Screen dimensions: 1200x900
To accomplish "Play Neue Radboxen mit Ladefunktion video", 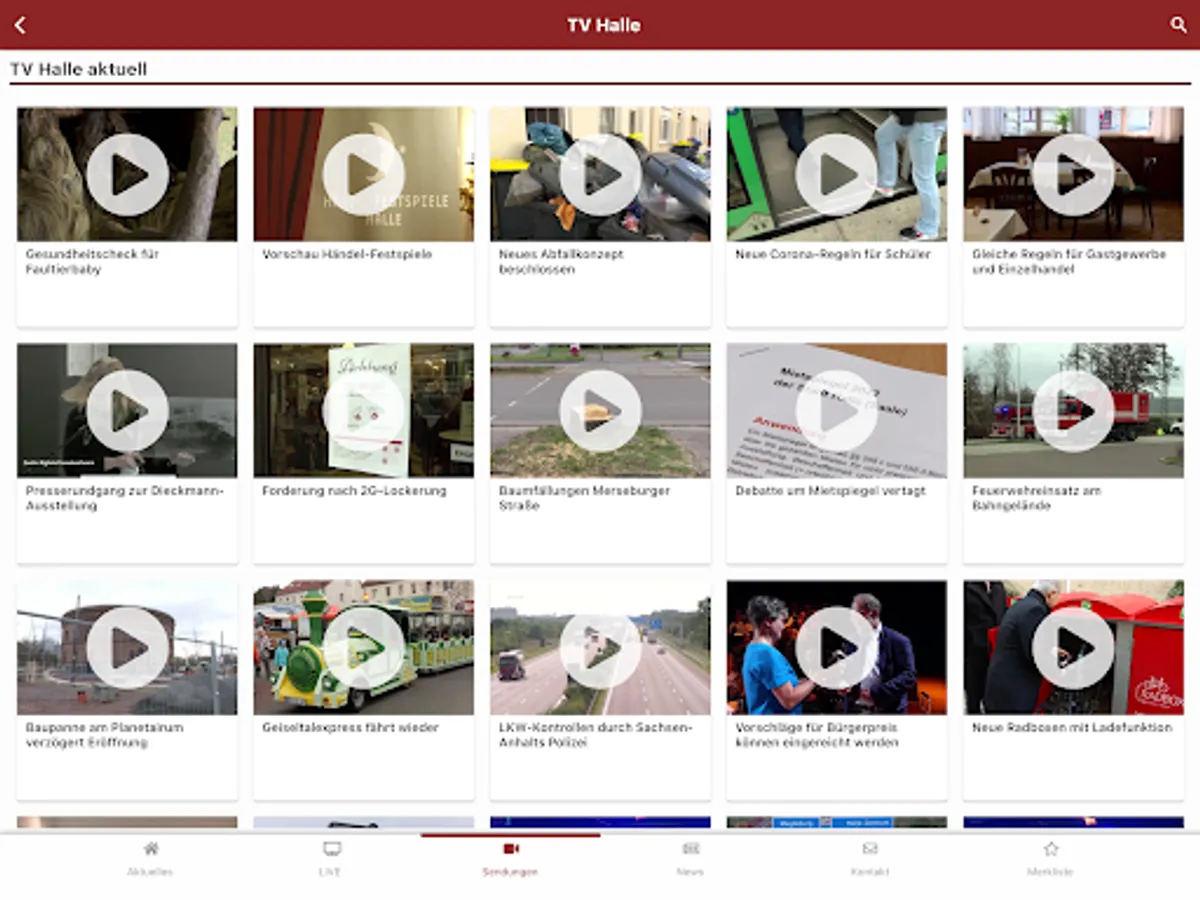I will coord(1073,648).
